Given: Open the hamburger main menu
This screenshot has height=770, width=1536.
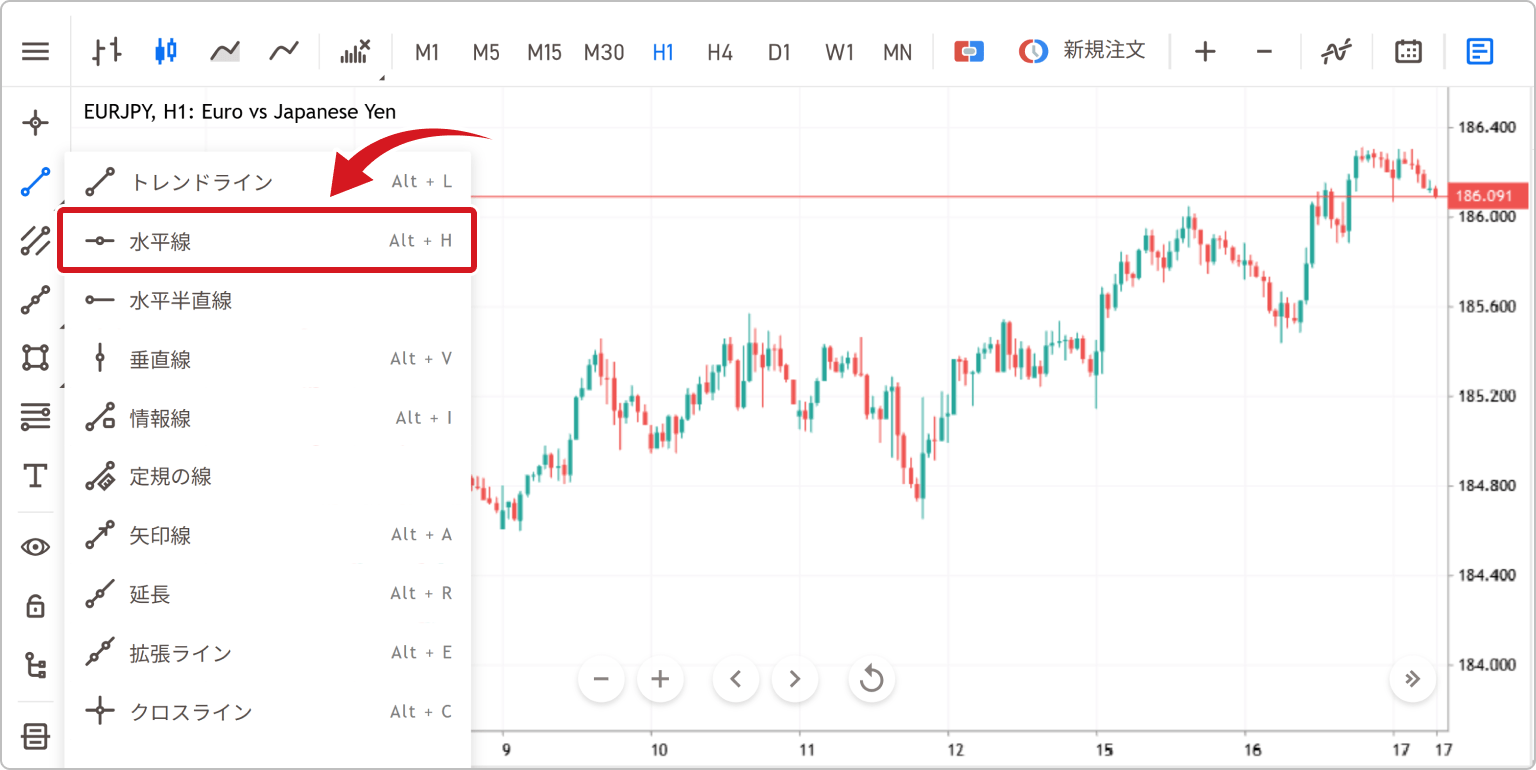Looking at the screenshot, I should point(35,51).
